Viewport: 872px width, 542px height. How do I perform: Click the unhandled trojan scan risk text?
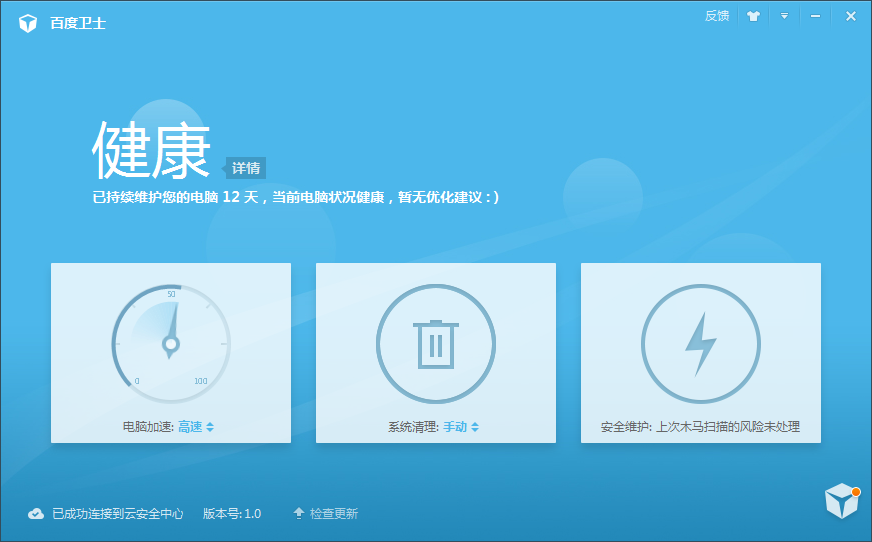point(727,427)
